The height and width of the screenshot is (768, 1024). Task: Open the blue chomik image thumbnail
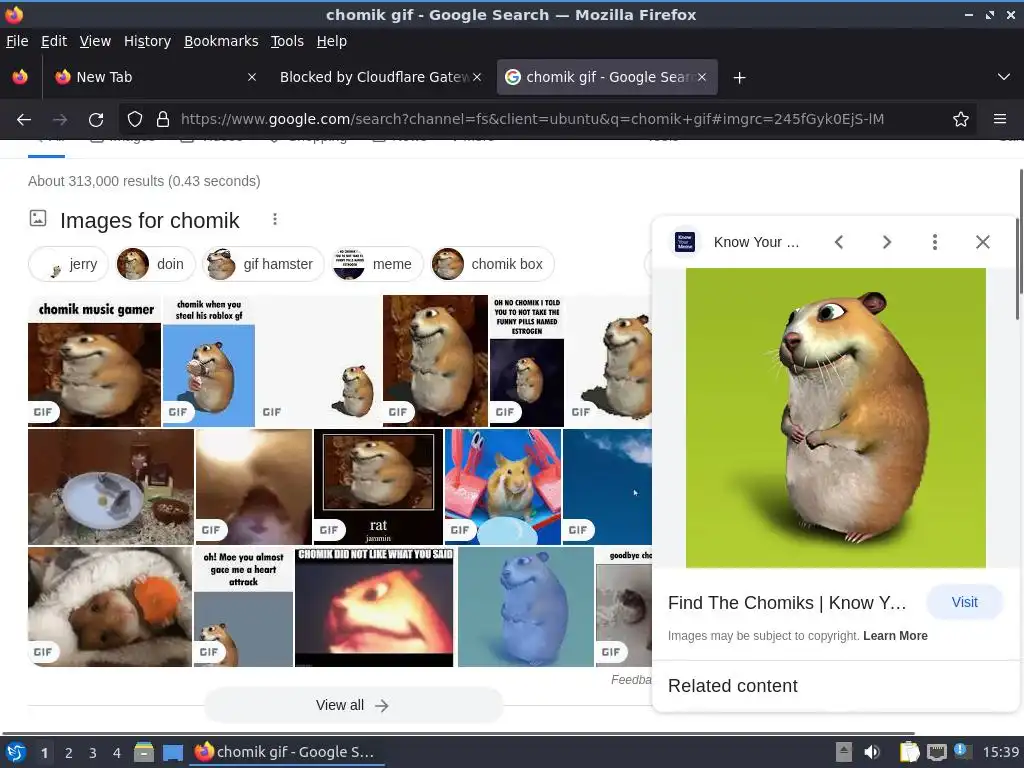coord(526,607)
